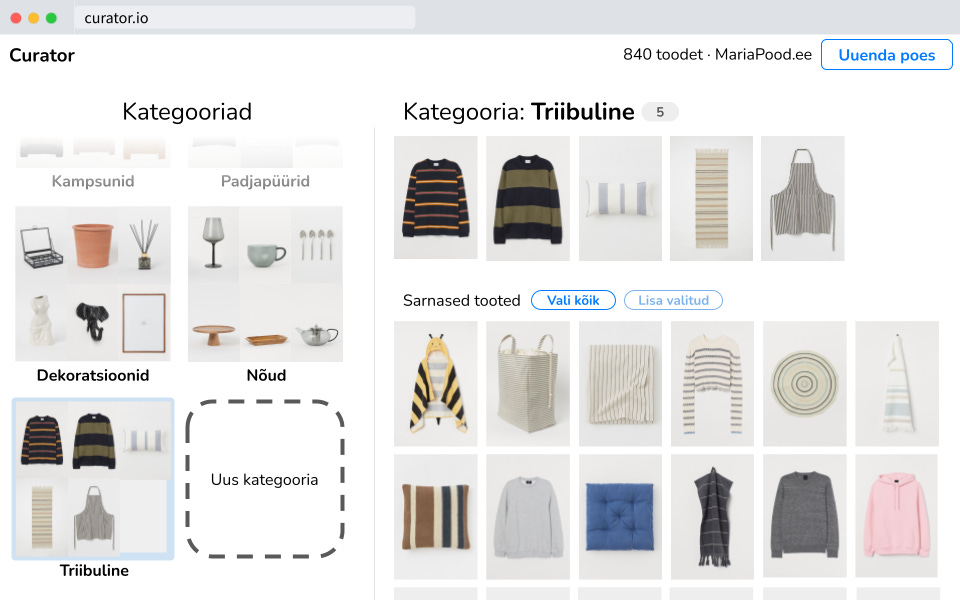960x600 pixels.
Task: Click the olive striped sweater in category
Action: coord(527,198)
